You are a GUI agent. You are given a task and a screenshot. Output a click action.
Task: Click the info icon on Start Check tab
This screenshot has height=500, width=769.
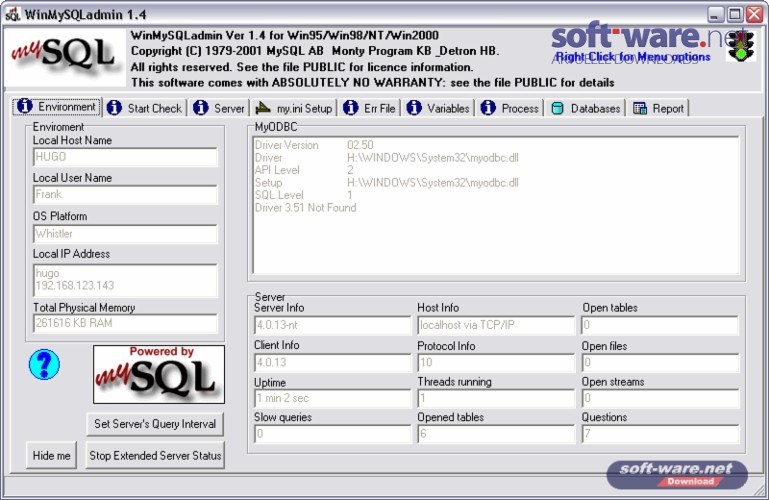(x=114, y=108)
